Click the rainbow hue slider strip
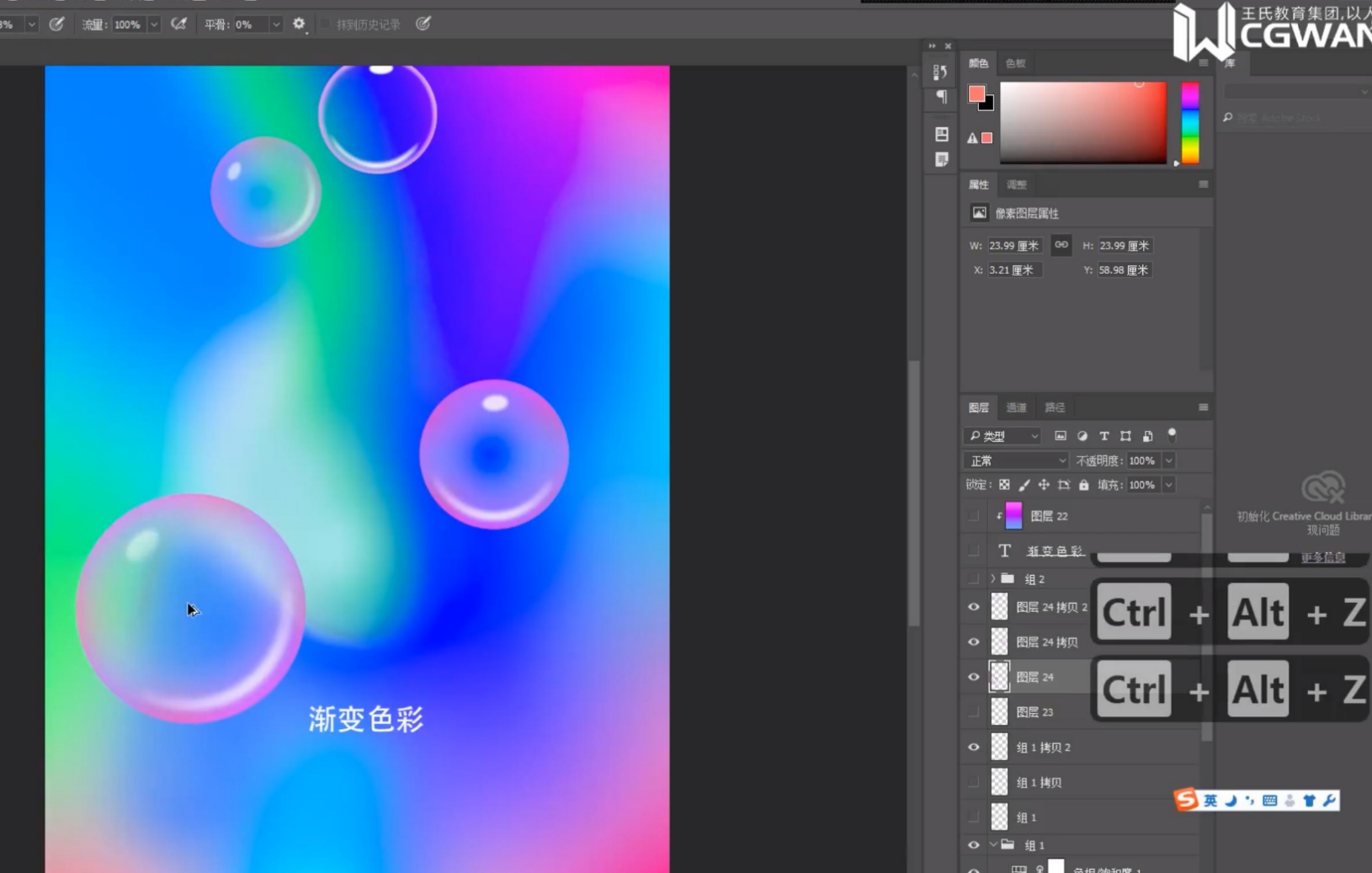Viewport: 1372px width, 873px height. pyautogui.click(x=1190, y=123)
